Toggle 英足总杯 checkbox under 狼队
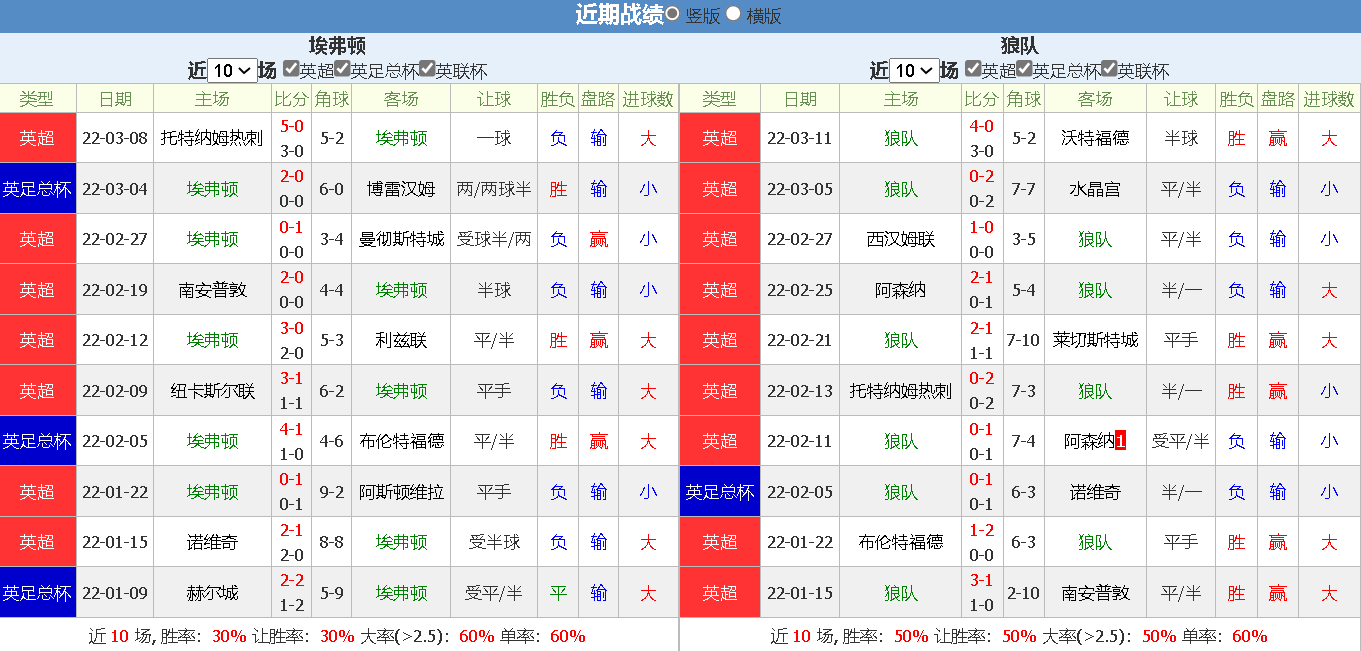 point(1024,69)
